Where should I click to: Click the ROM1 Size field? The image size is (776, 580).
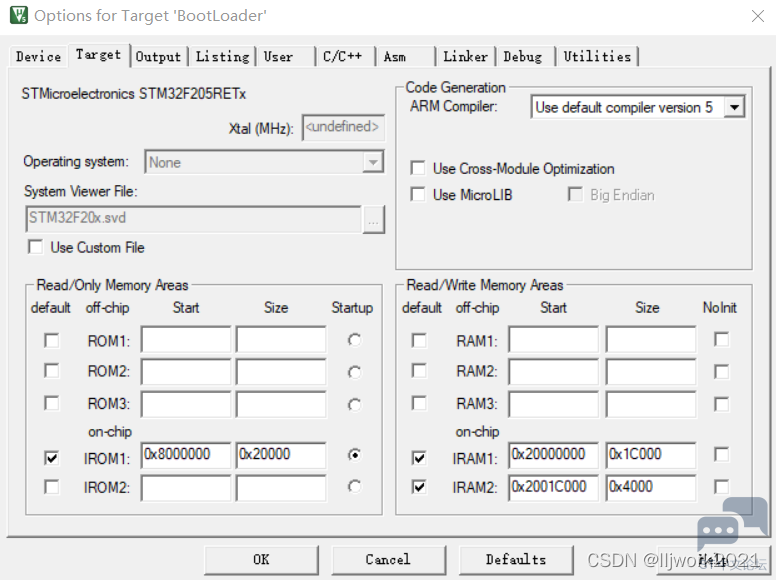pyautogui.click(x=281, y=339)
